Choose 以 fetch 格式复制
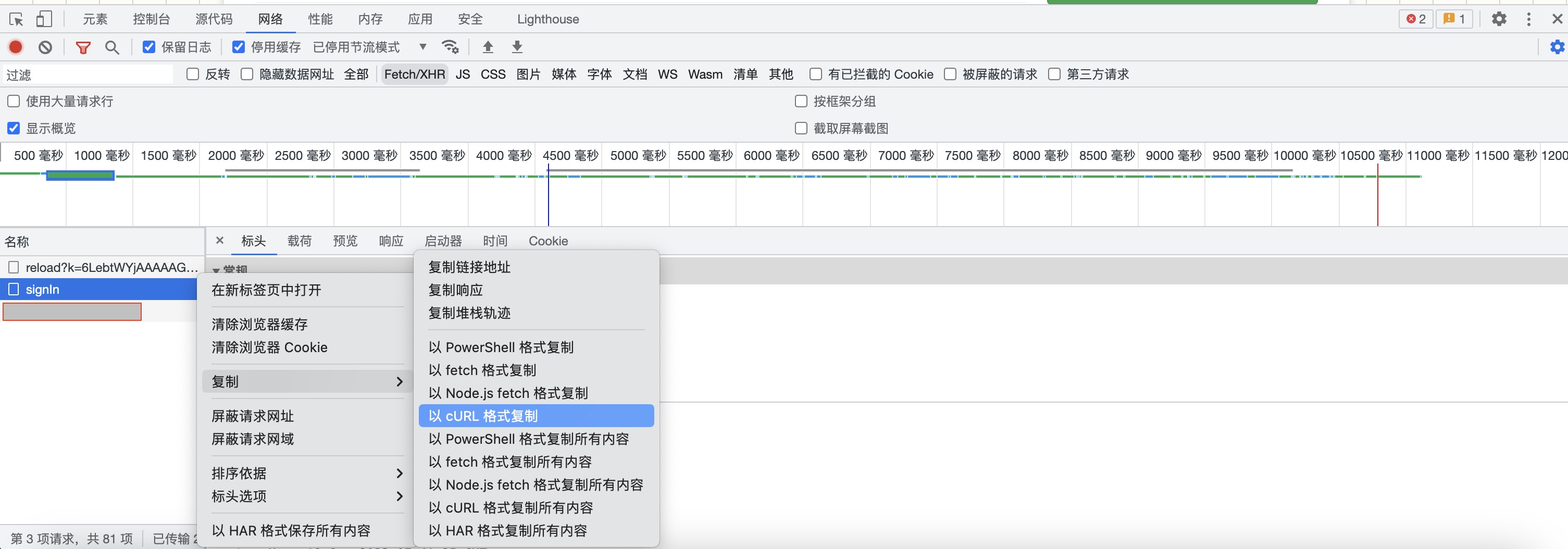 tap(536, 370)
